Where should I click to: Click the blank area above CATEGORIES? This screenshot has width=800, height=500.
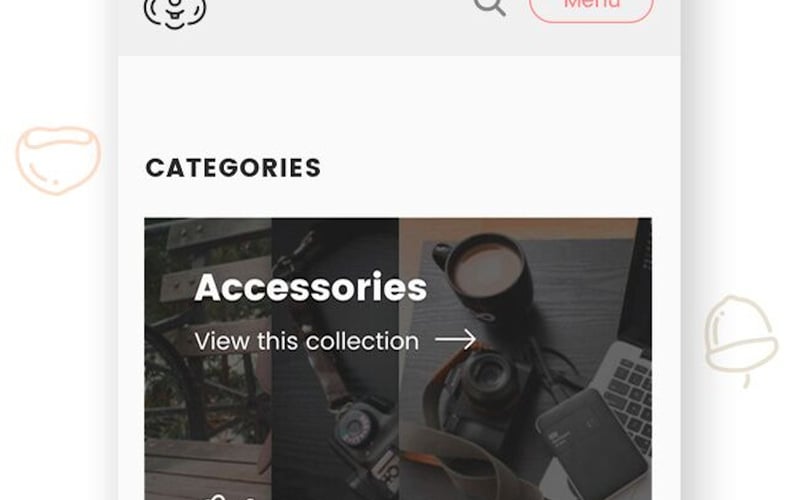click(x=399, y=102)
